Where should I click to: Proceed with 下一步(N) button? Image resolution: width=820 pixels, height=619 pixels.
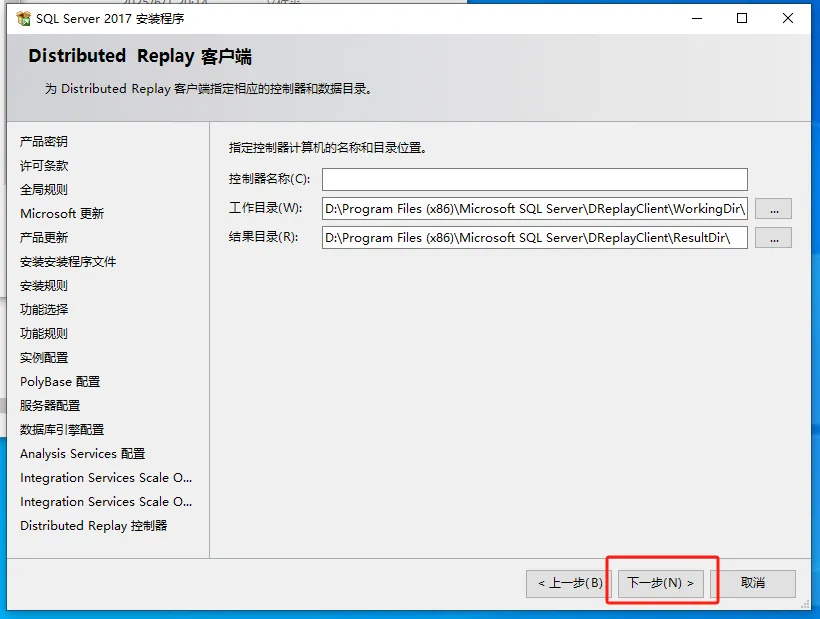coord(660,583)
